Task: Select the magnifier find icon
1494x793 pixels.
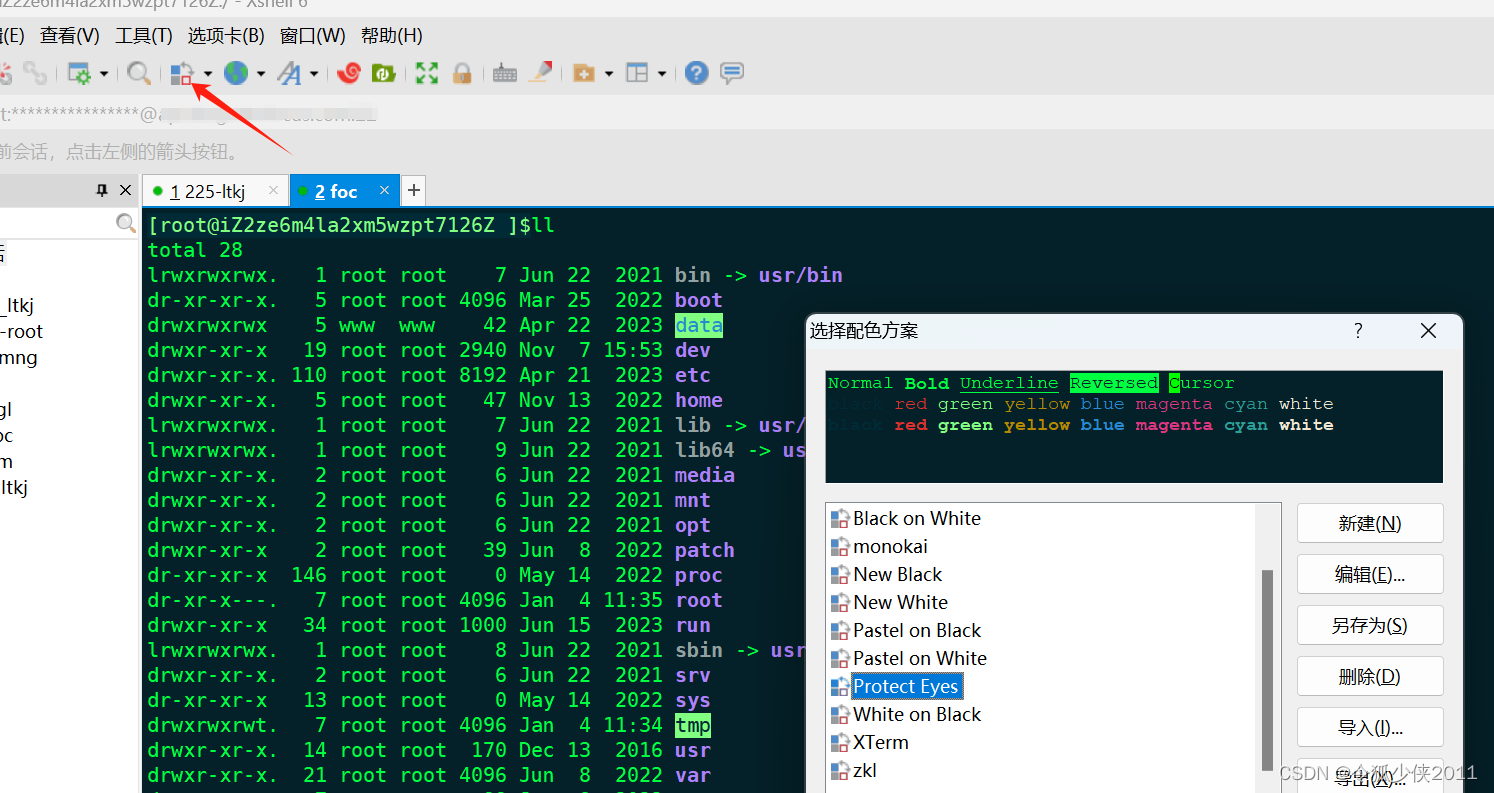Action: (x=138, y=73)
